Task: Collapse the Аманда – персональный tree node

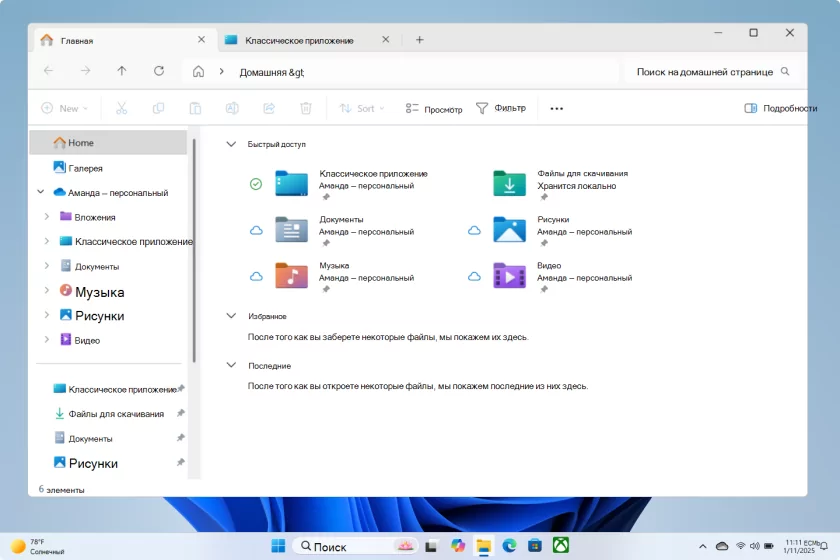Action: pos(41,192)
